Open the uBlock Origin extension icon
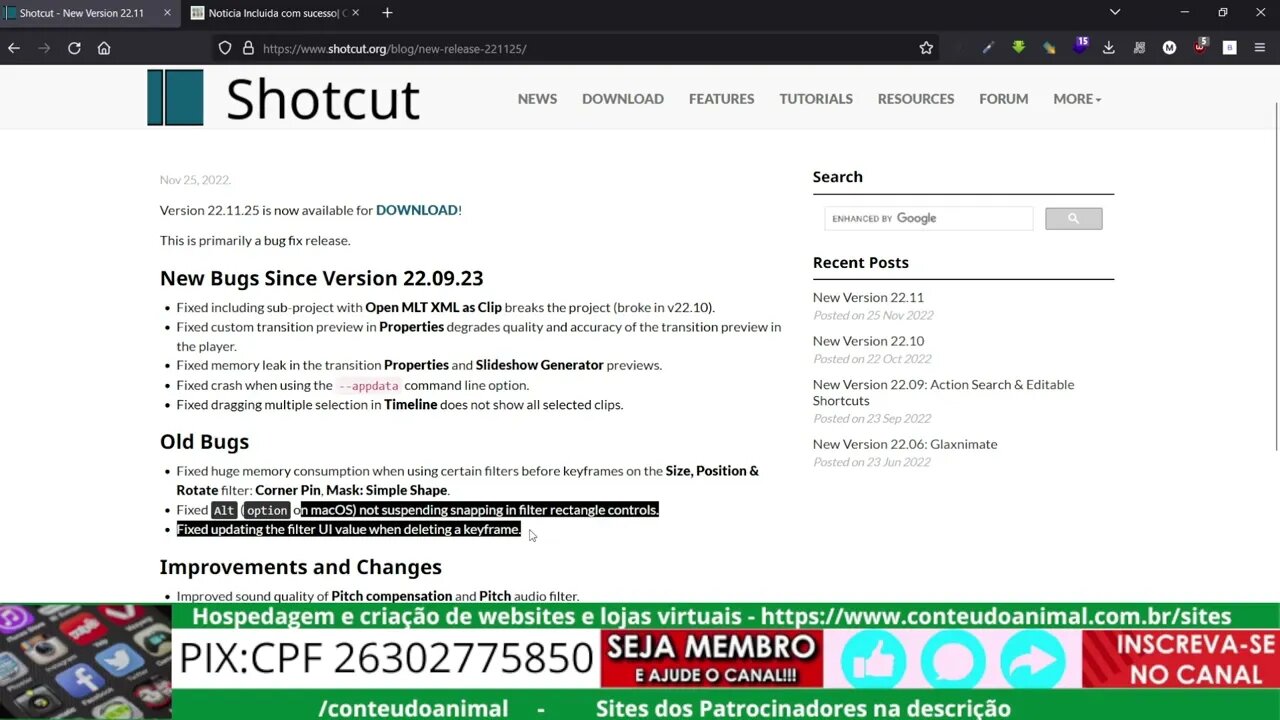 (x=1200, y=46)
